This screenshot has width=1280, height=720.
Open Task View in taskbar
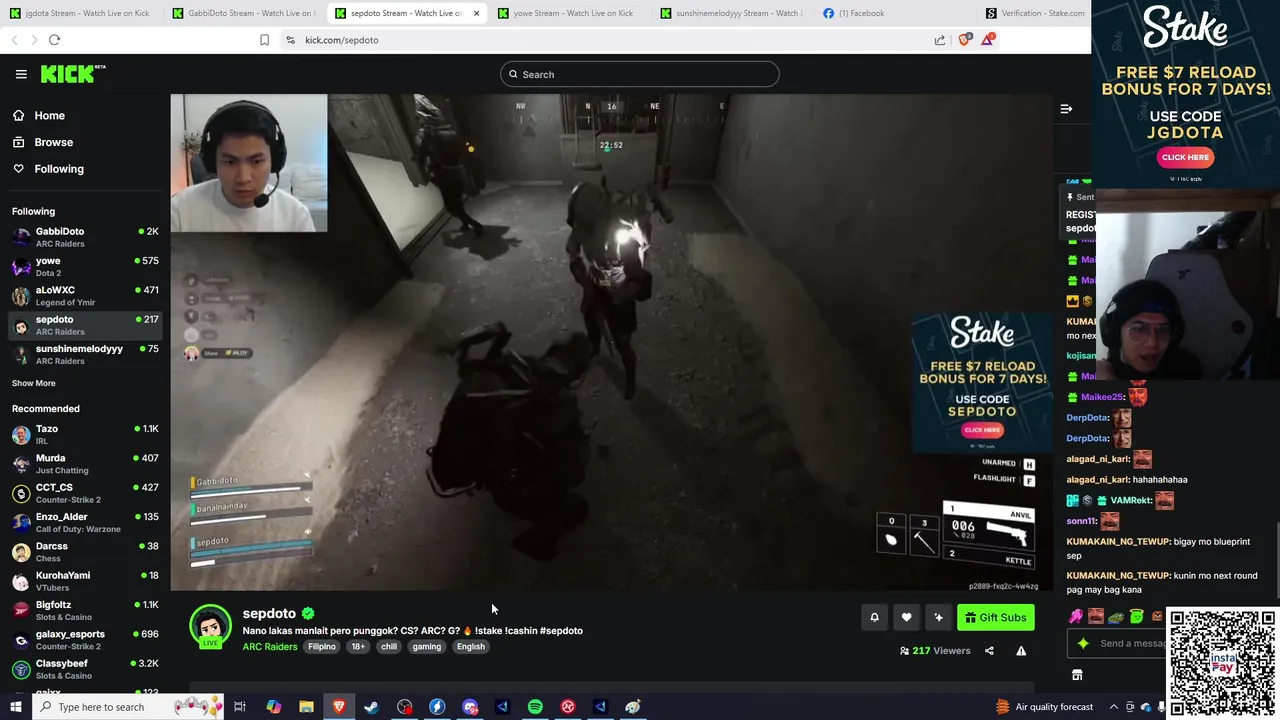(x=240, y=707)
